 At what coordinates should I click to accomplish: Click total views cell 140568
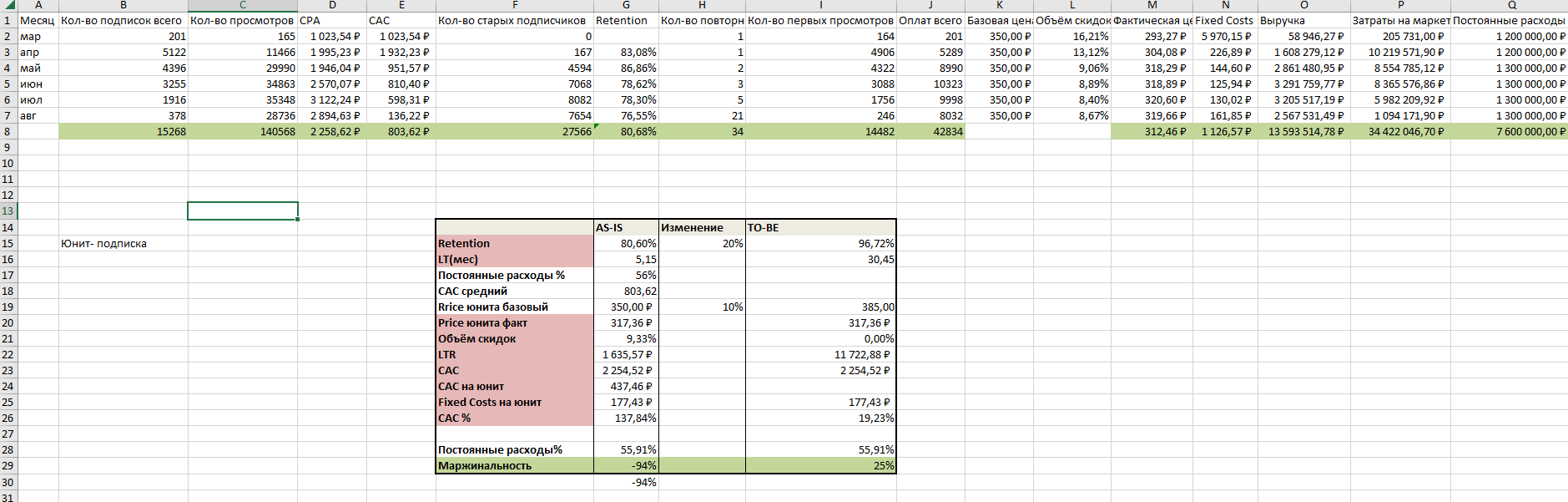click(243, 131)
